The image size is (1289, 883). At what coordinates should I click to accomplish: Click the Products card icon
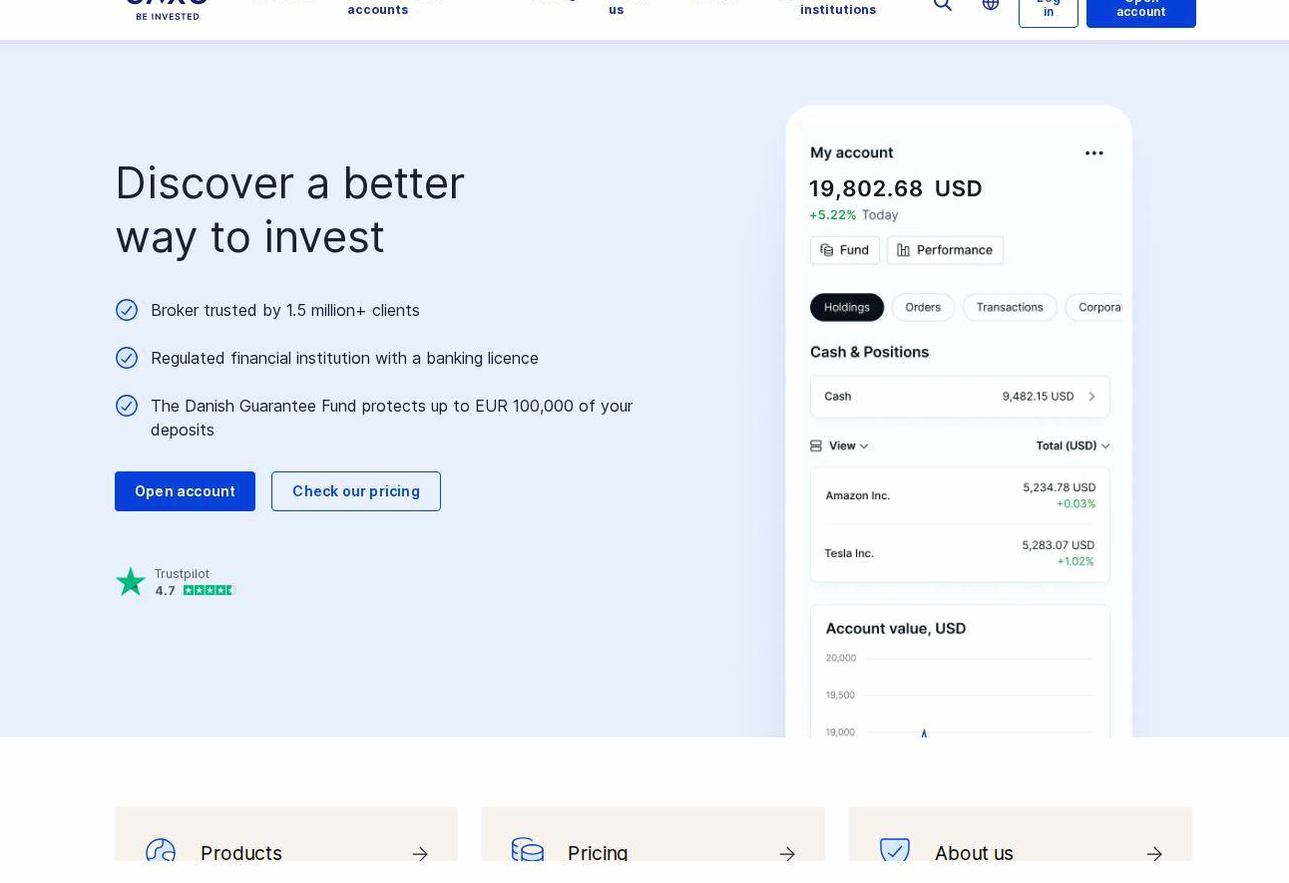[x=160, y=851]
